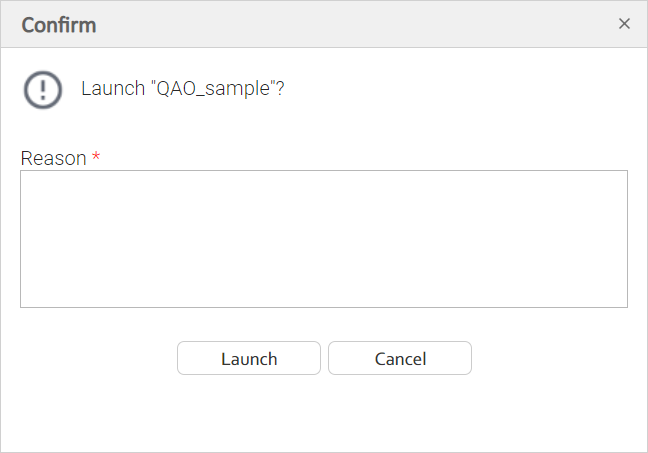Screen dimensions: 648x453
Task: Click the word "Confirm" in the header
Action: coord(59,25)
